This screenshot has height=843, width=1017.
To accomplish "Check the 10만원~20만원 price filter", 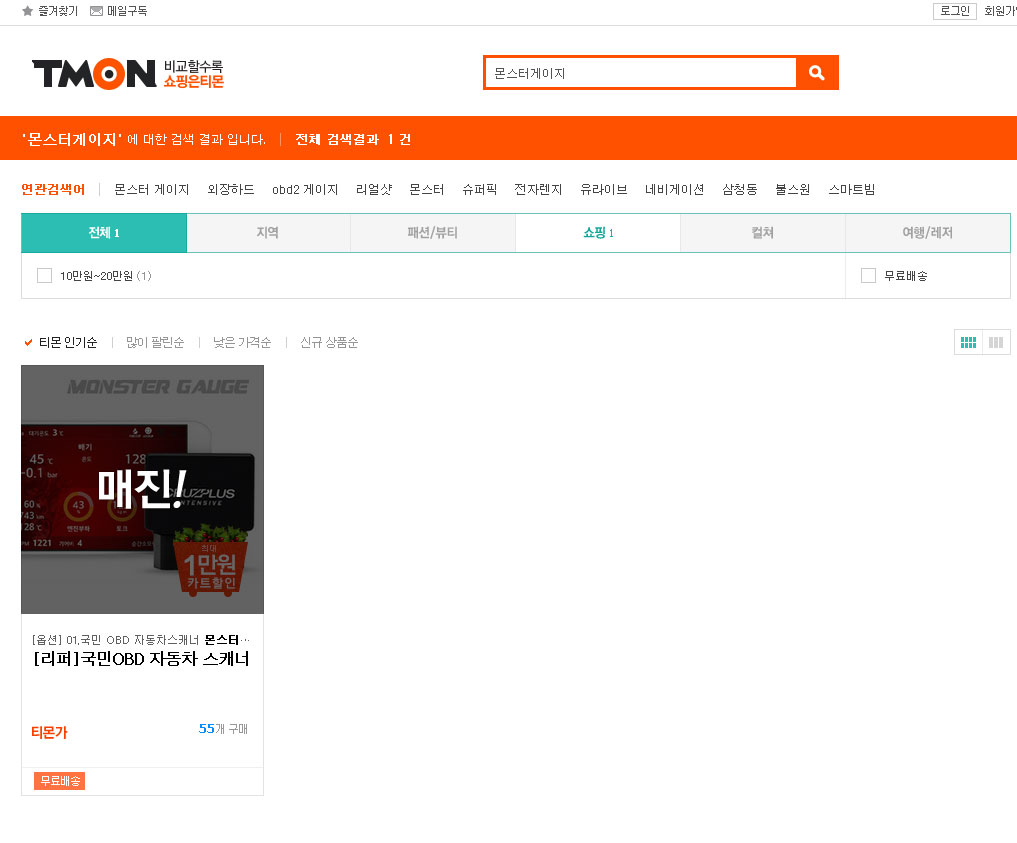I will coord(44,276).
